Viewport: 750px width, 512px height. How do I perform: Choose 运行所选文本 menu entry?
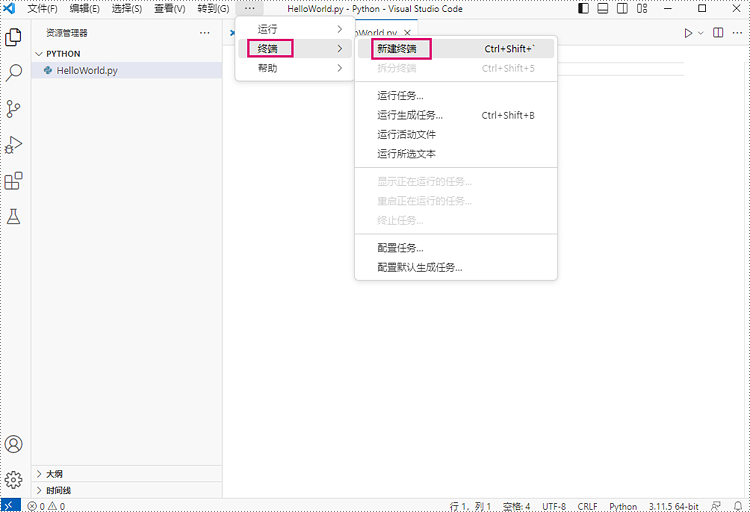coord(456,154)
